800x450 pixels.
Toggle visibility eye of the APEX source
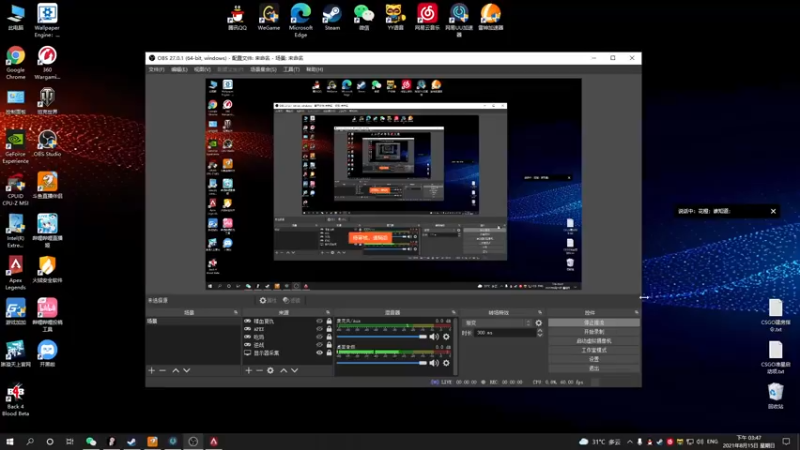(x=319, y=329)
